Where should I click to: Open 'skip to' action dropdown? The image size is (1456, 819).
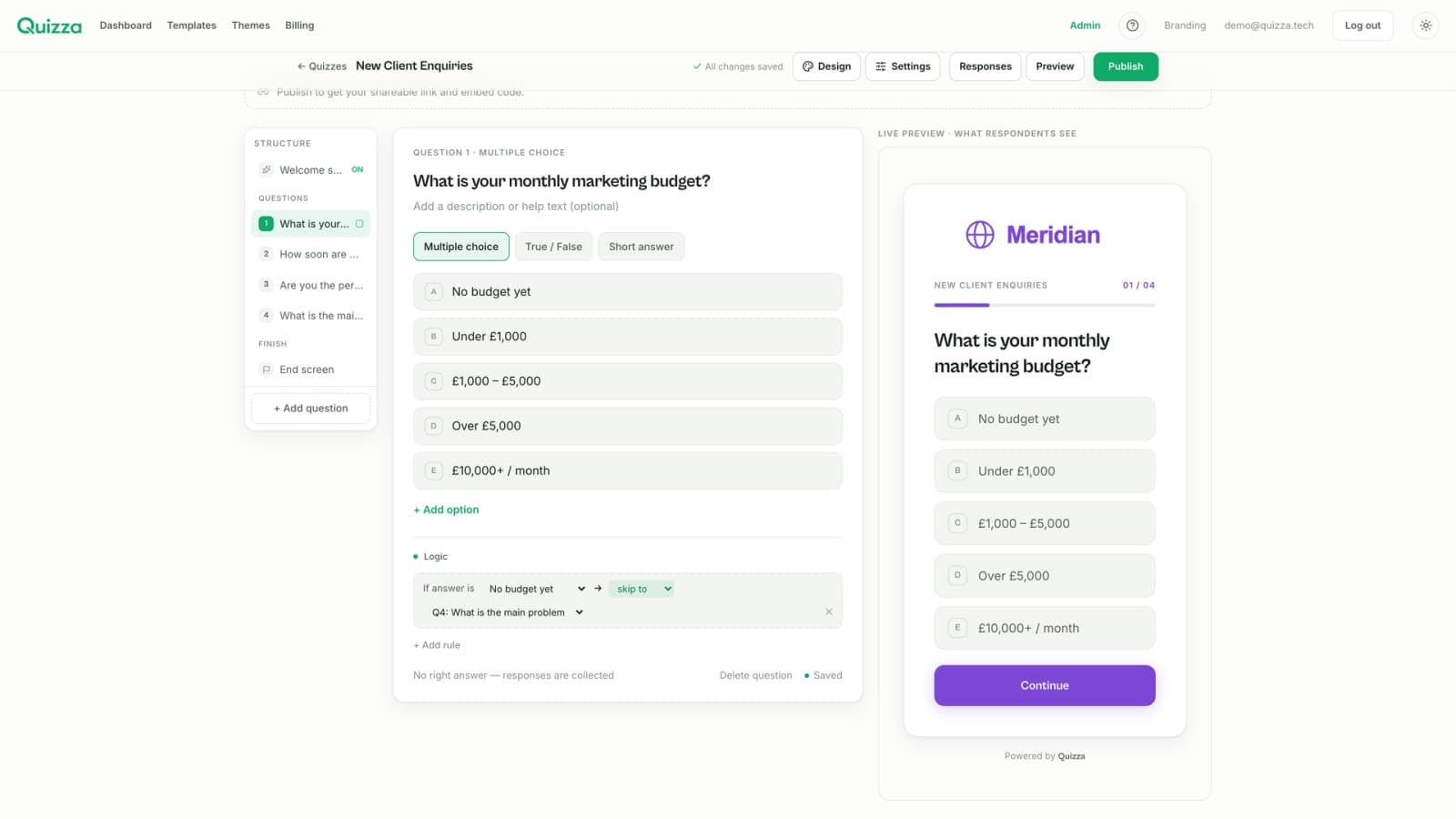[x=642, y=589]
